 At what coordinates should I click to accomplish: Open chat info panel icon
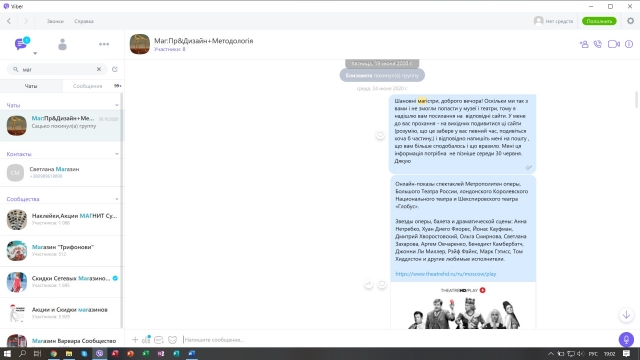click(629, 44)
